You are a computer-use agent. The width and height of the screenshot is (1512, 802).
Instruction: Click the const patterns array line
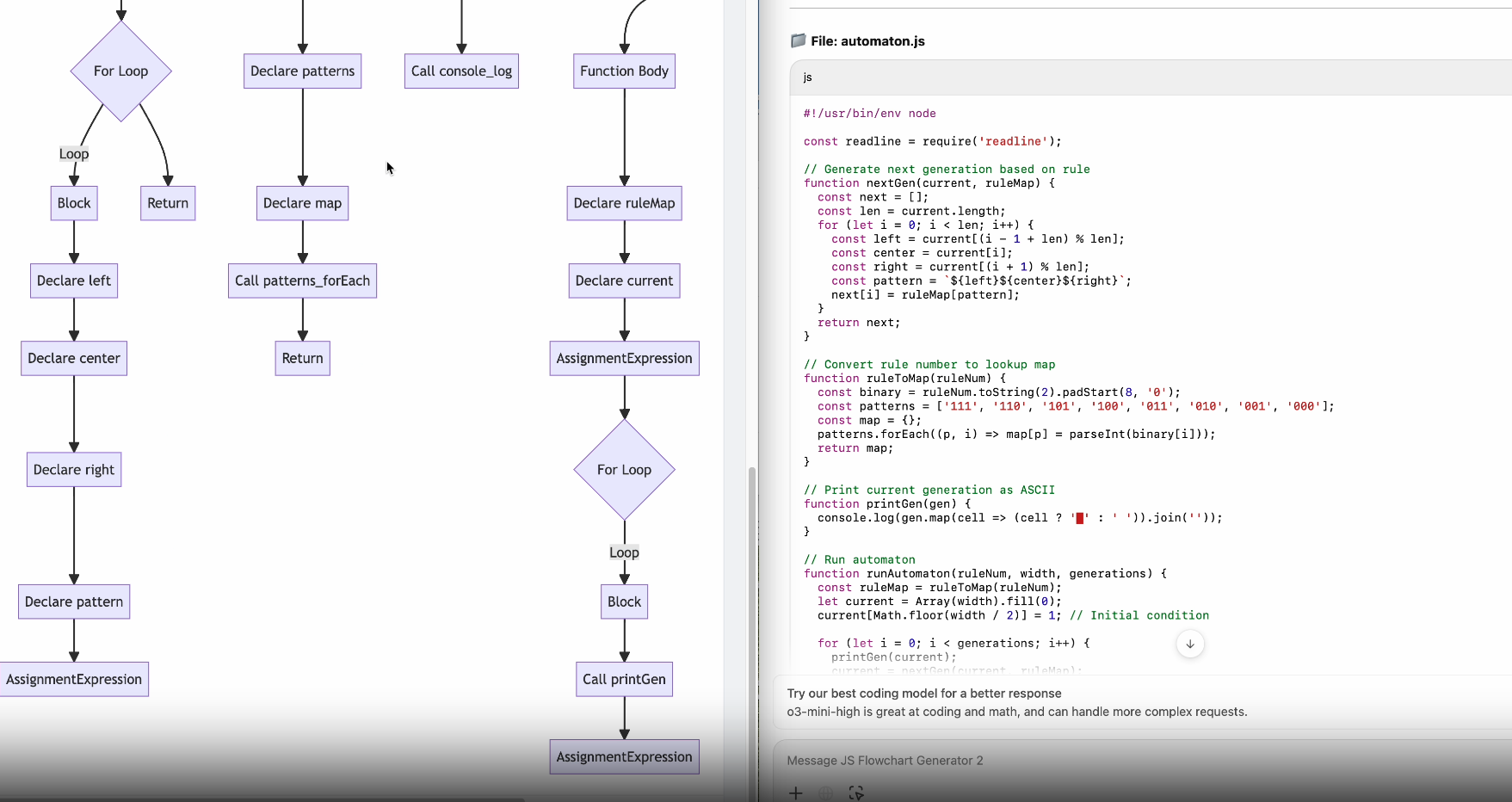point(1076,406)
